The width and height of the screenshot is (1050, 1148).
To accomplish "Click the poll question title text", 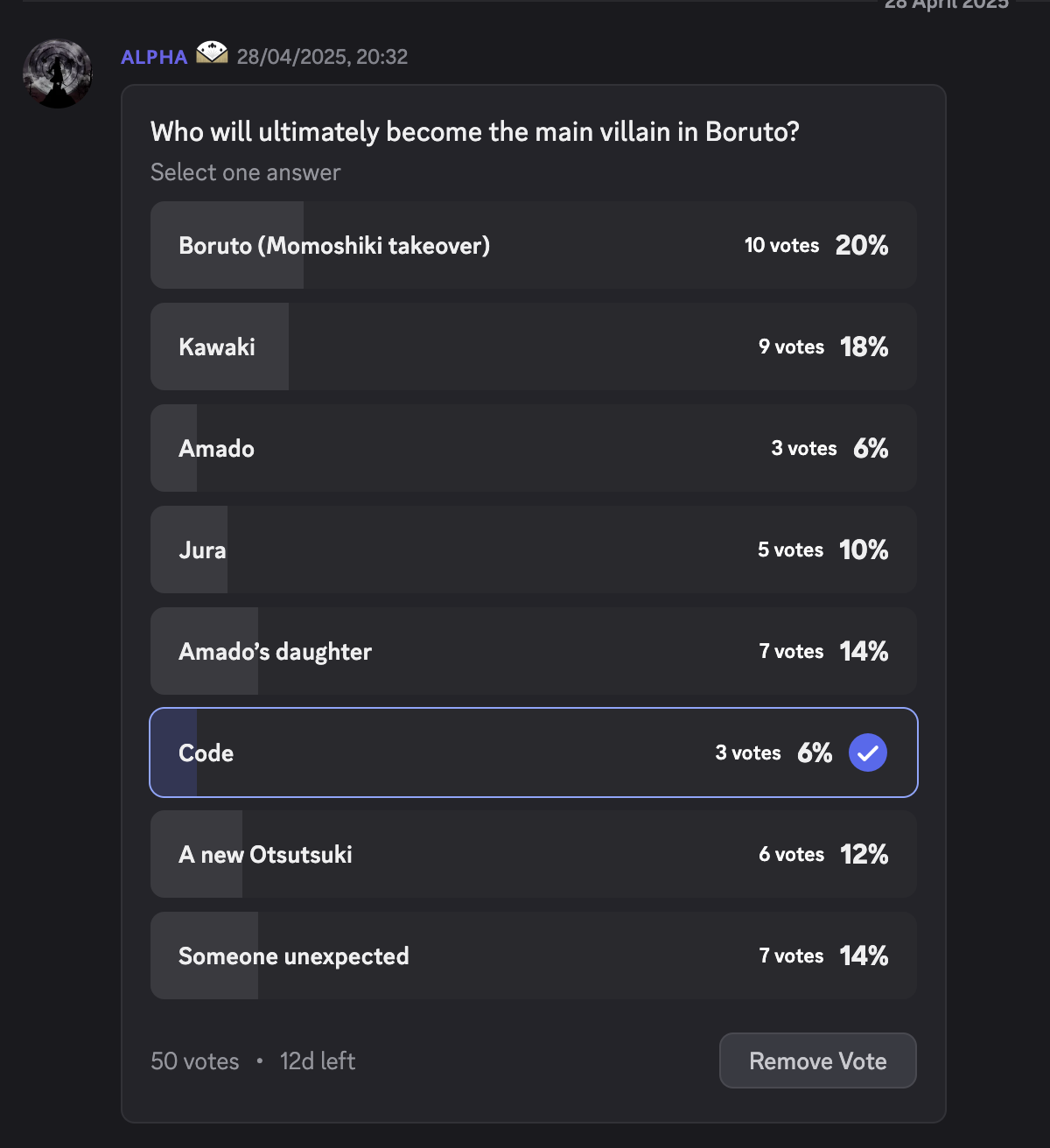I will pyautogui.click(x=475, y=132).
